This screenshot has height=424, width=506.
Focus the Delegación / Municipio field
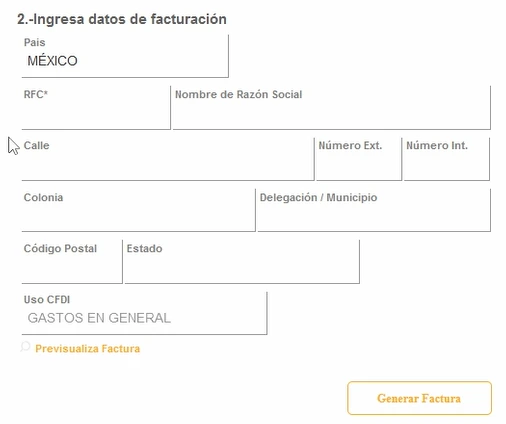click(374, 210)
